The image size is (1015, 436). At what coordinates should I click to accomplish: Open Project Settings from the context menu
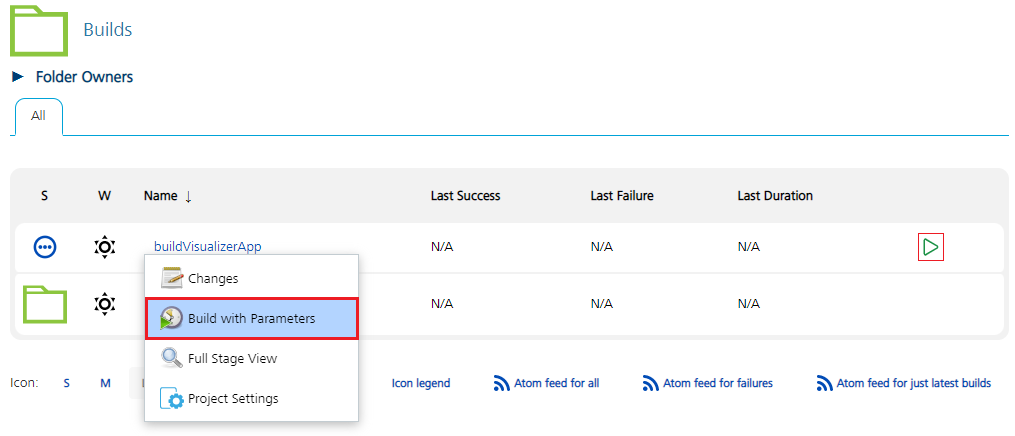pos(232,398)
